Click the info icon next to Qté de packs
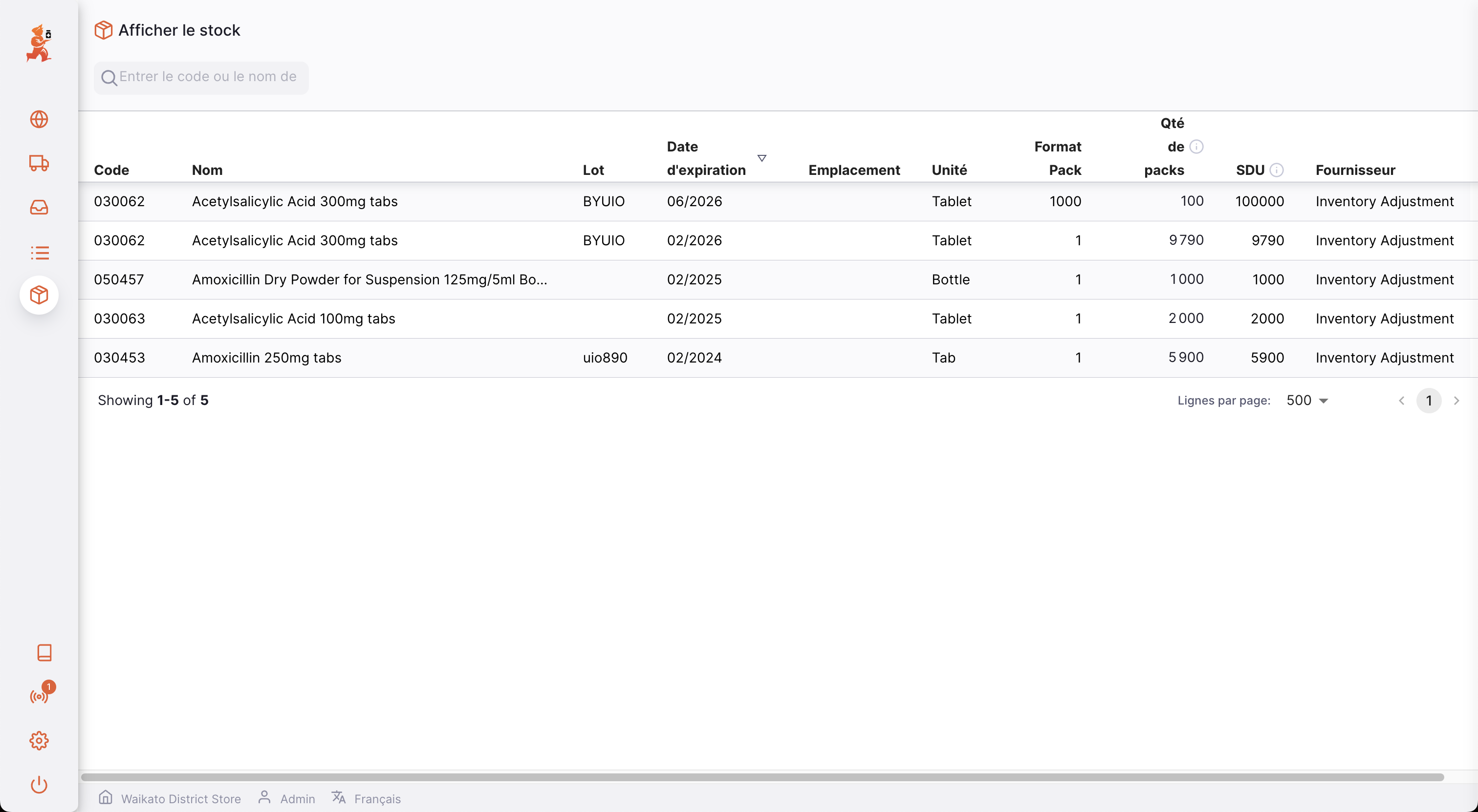The width and height of the screenshot is (1478, 812). [x=1196, y=147]
